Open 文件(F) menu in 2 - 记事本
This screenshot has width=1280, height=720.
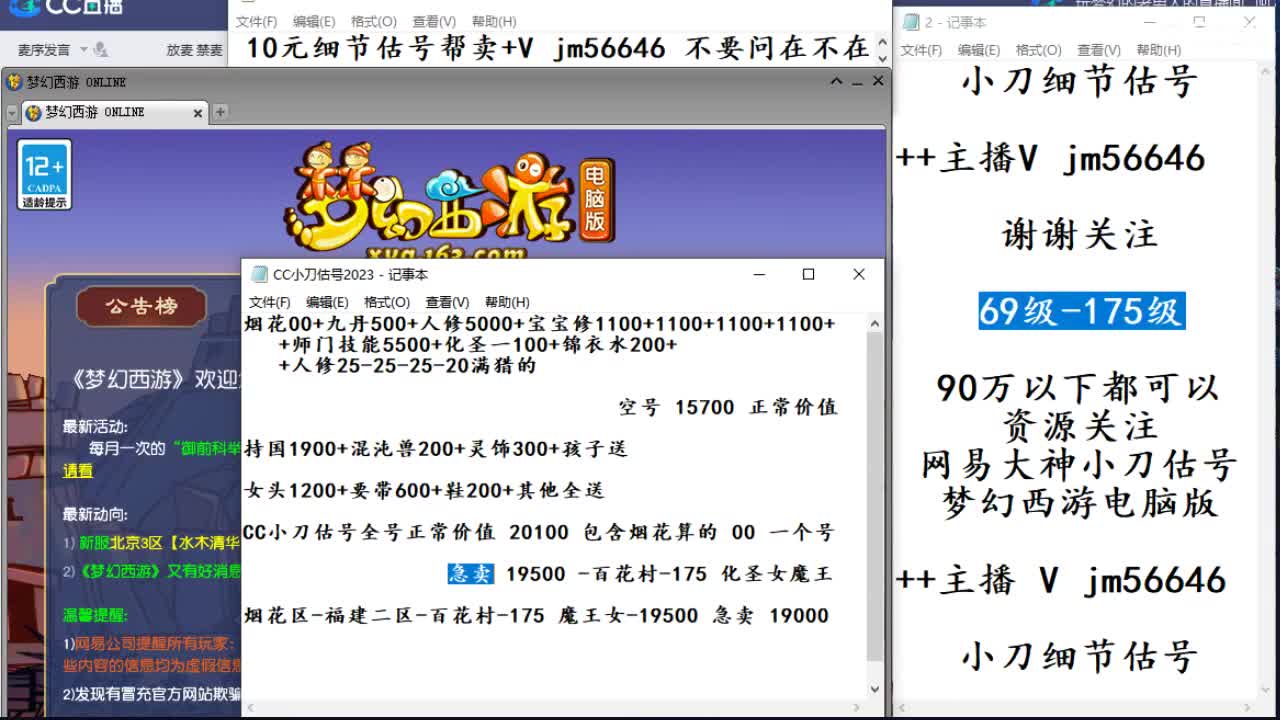(x=921, y=50)
